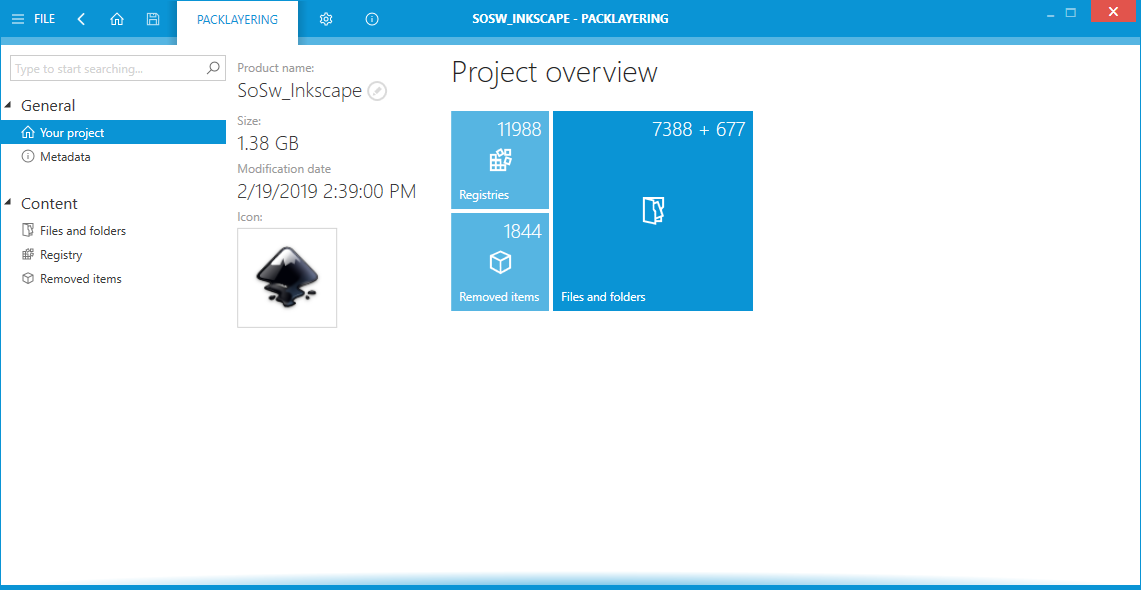Go back with the left chevron arrow
Viewport: 1141px width, 590px height.
tap(82, 19)
